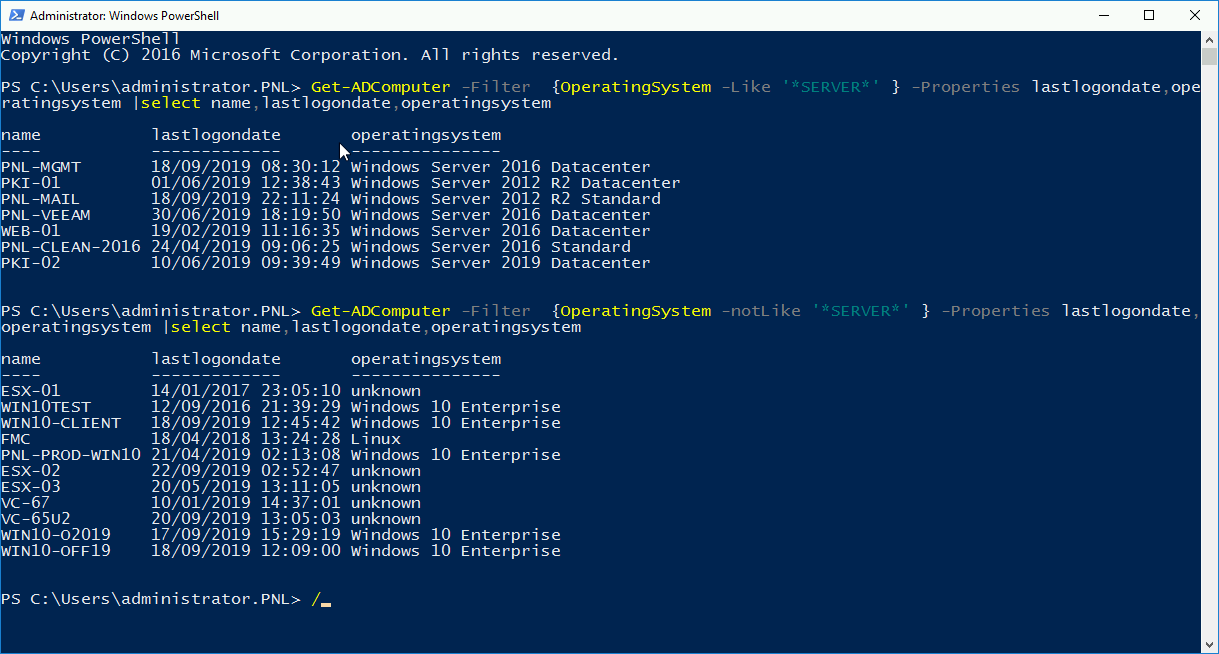This screenshot has height=654, width=1219.
Task: Click the minimize button on the title bar
Action: [x=1103, y=15]
